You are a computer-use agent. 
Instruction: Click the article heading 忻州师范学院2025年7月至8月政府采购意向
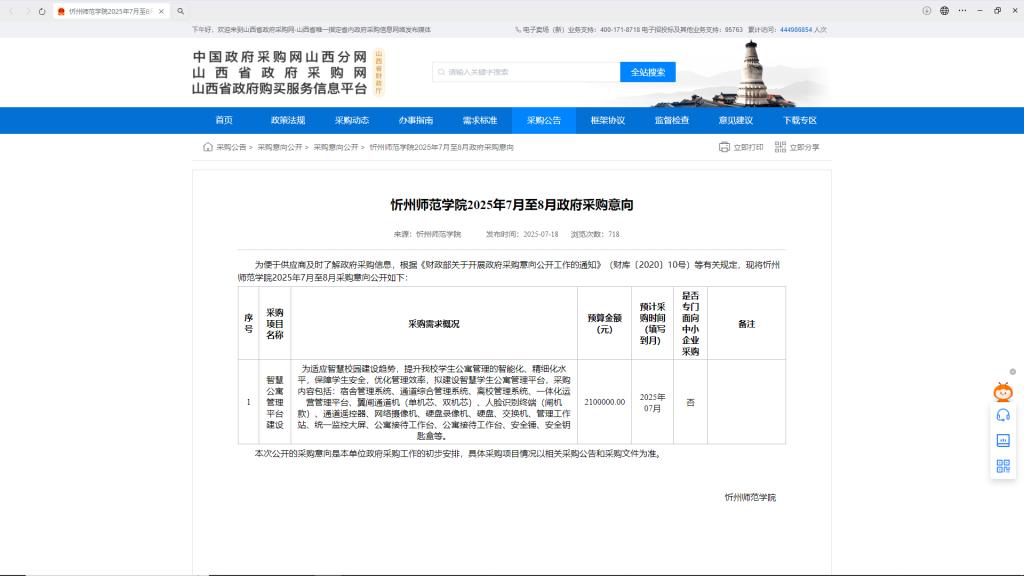point(512,205)
